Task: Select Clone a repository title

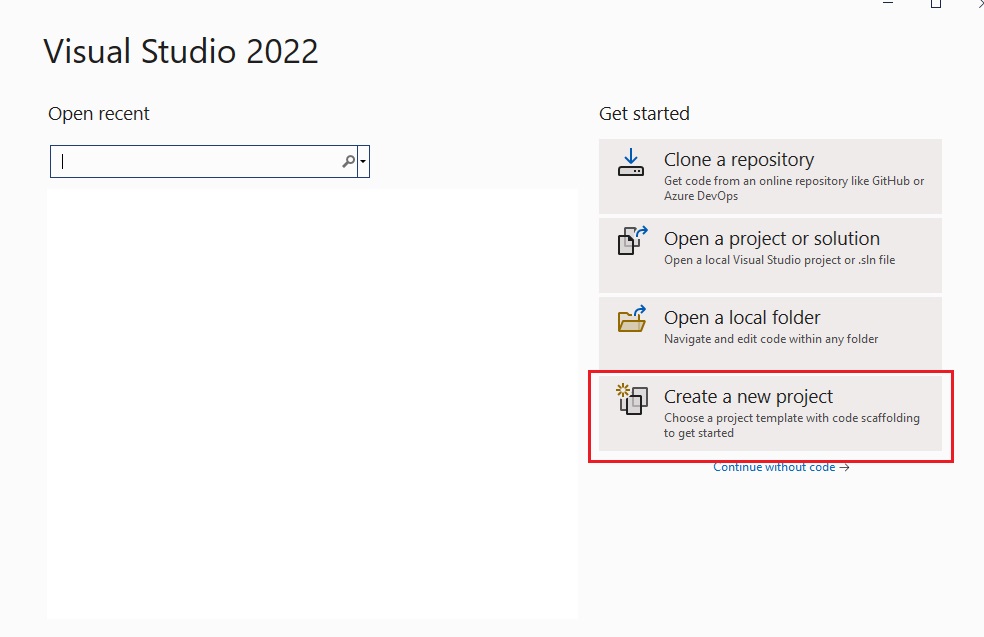Action: pos(739,159)
